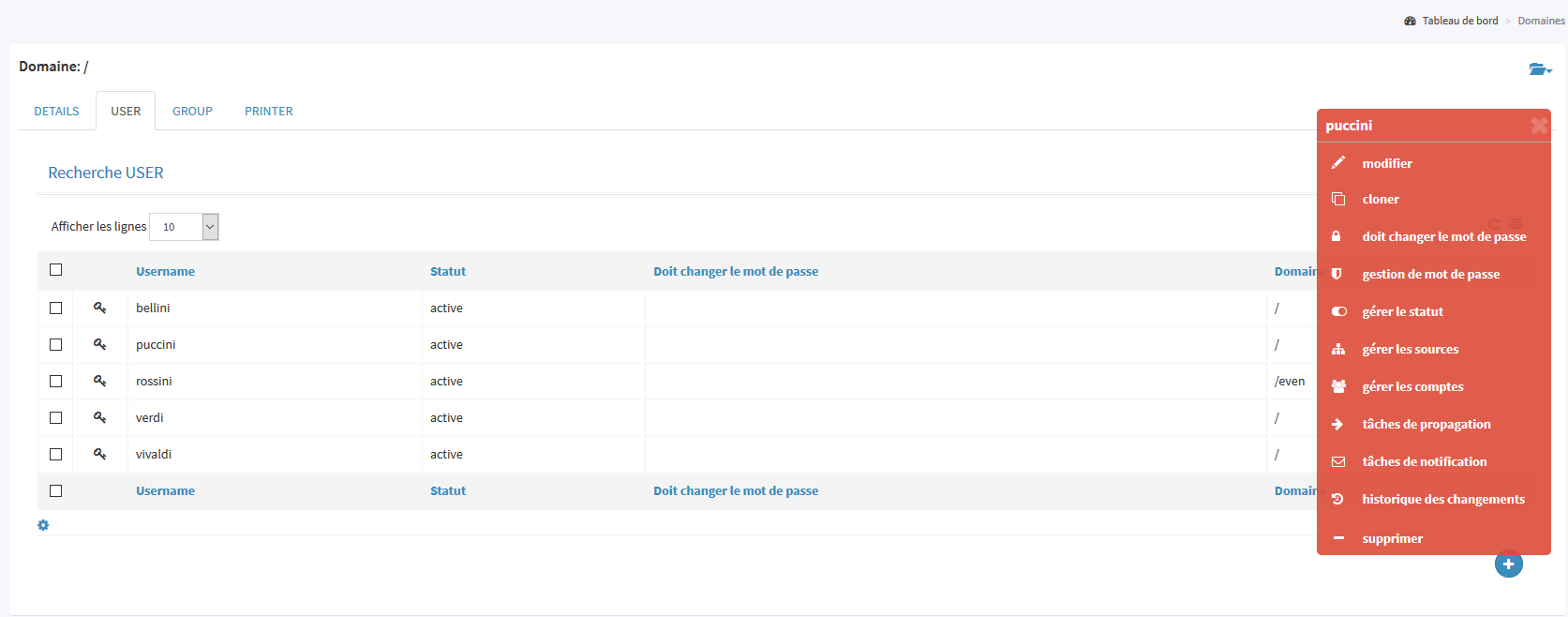Click the key icon in bellini row
The image size is (1568, 617).
[x=99, y=308]
